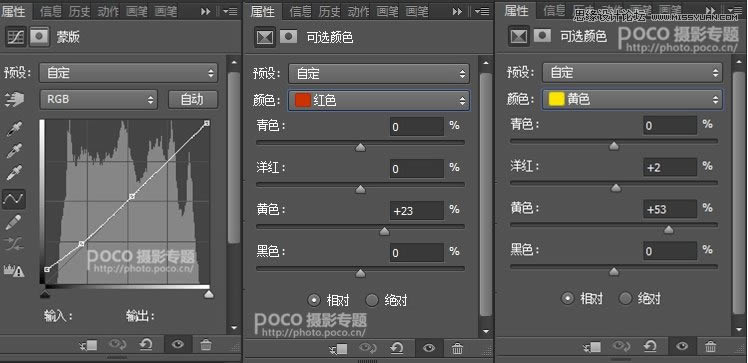Expand hidden tabs arrows in curves panel
The image size is (748, 363).
click(206, 11)
